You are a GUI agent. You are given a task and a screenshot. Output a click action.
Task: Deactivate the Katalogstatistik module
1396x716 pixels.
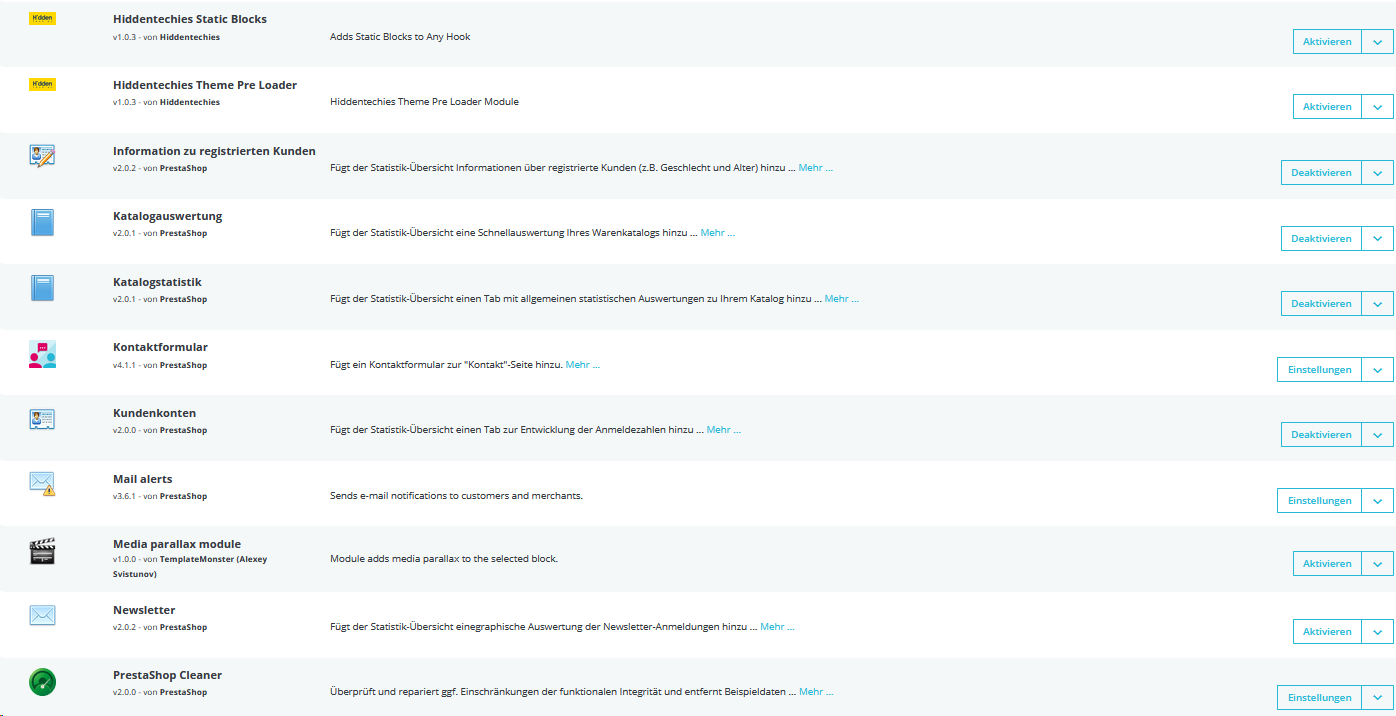coord(1321,304)
